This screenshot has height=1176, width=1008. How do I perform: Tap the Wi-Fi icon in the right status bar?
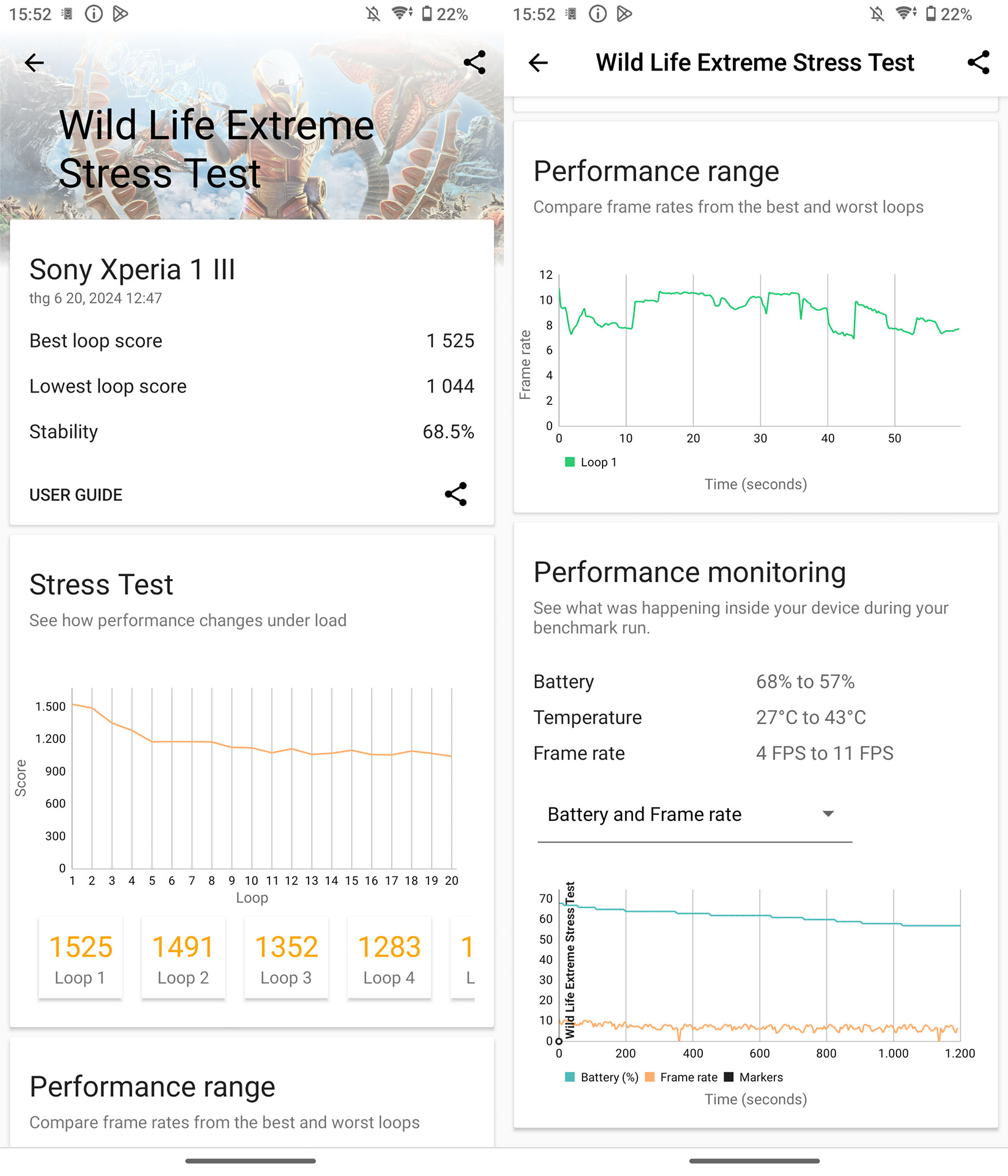click(907, 13)
